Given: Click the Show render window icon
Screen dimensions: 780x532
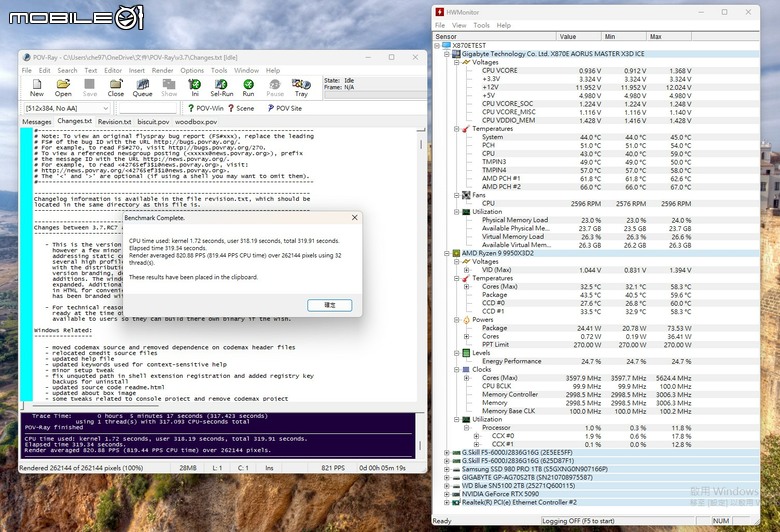Looking at the screenshot, I should click(x=169, y=88).
